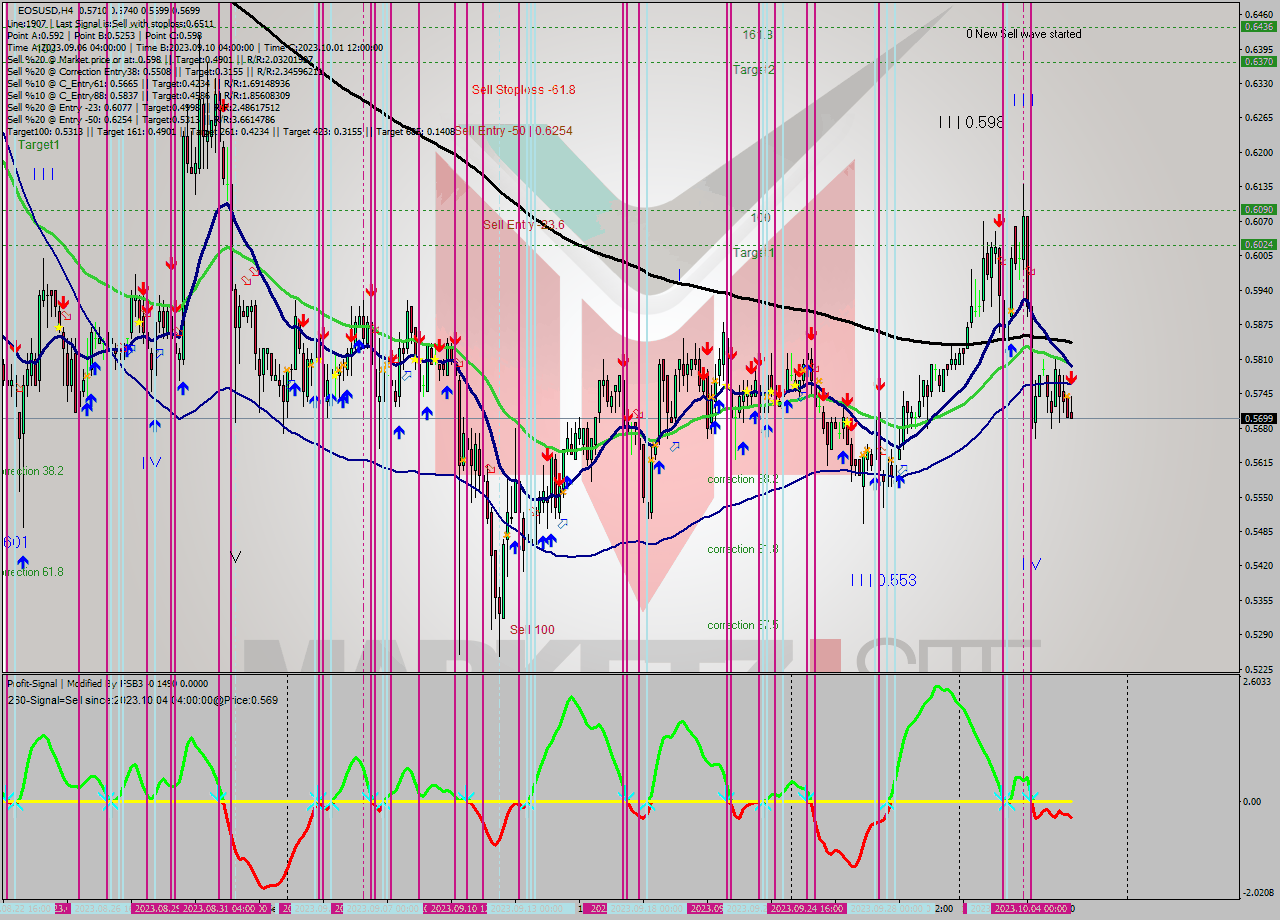Select the correction 87.5 Fibonacci label

point(744,626)
